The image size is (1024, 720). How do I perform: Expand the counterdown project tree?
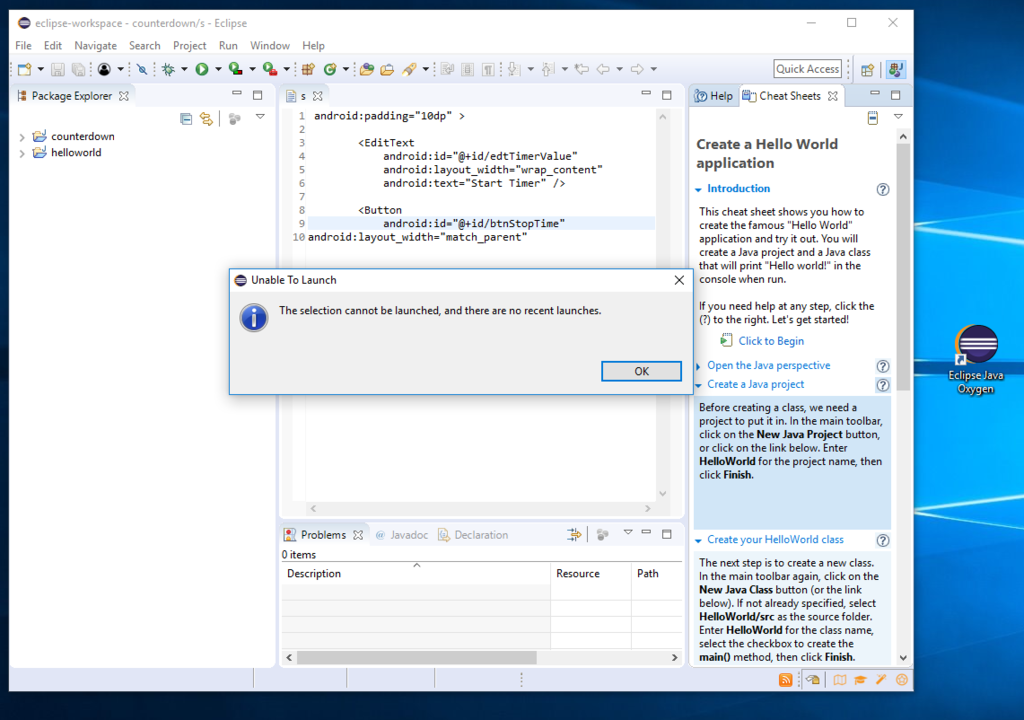(22, 137)
